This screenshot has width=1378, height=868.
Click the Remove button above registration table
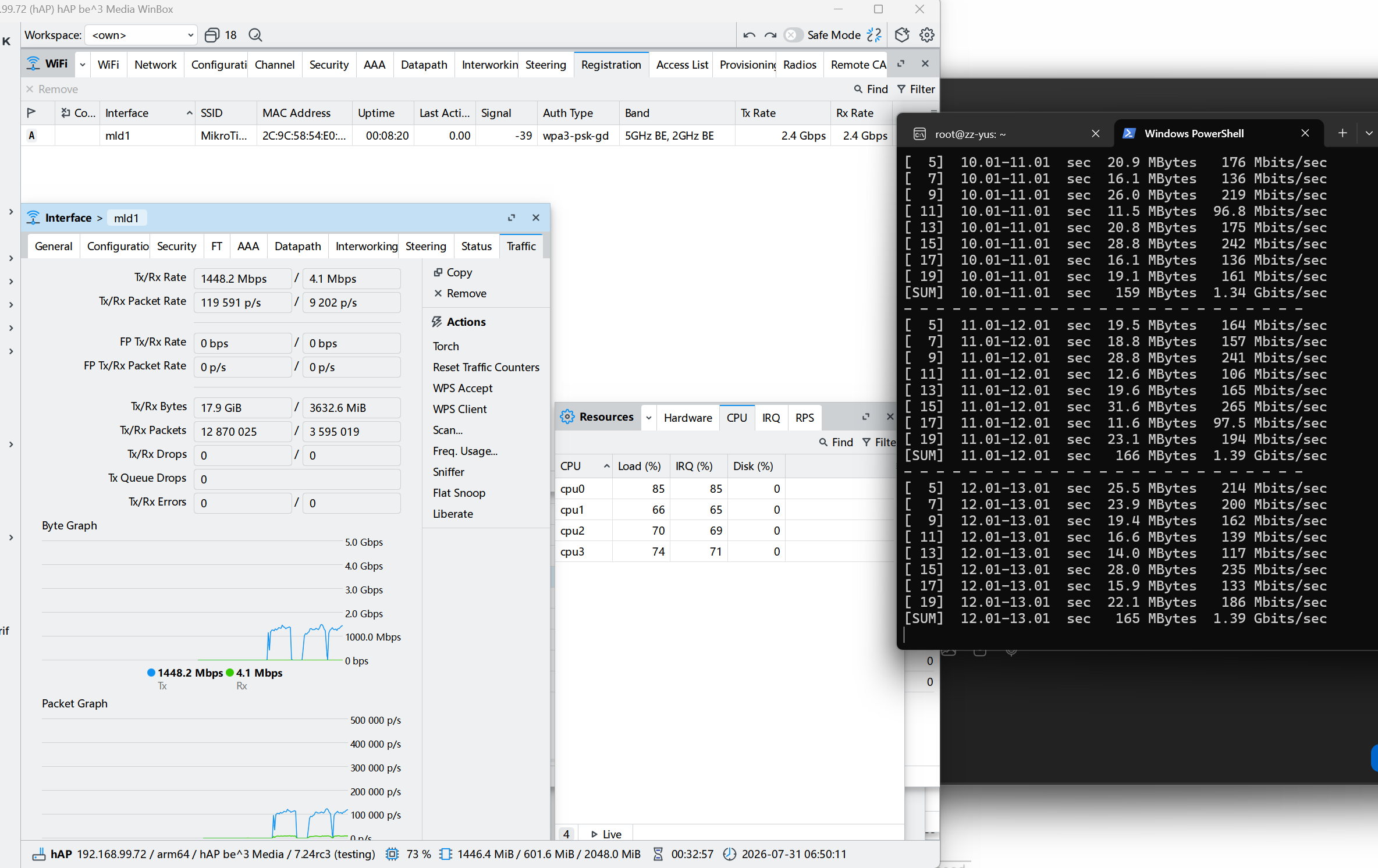click(x=52, y=89)
